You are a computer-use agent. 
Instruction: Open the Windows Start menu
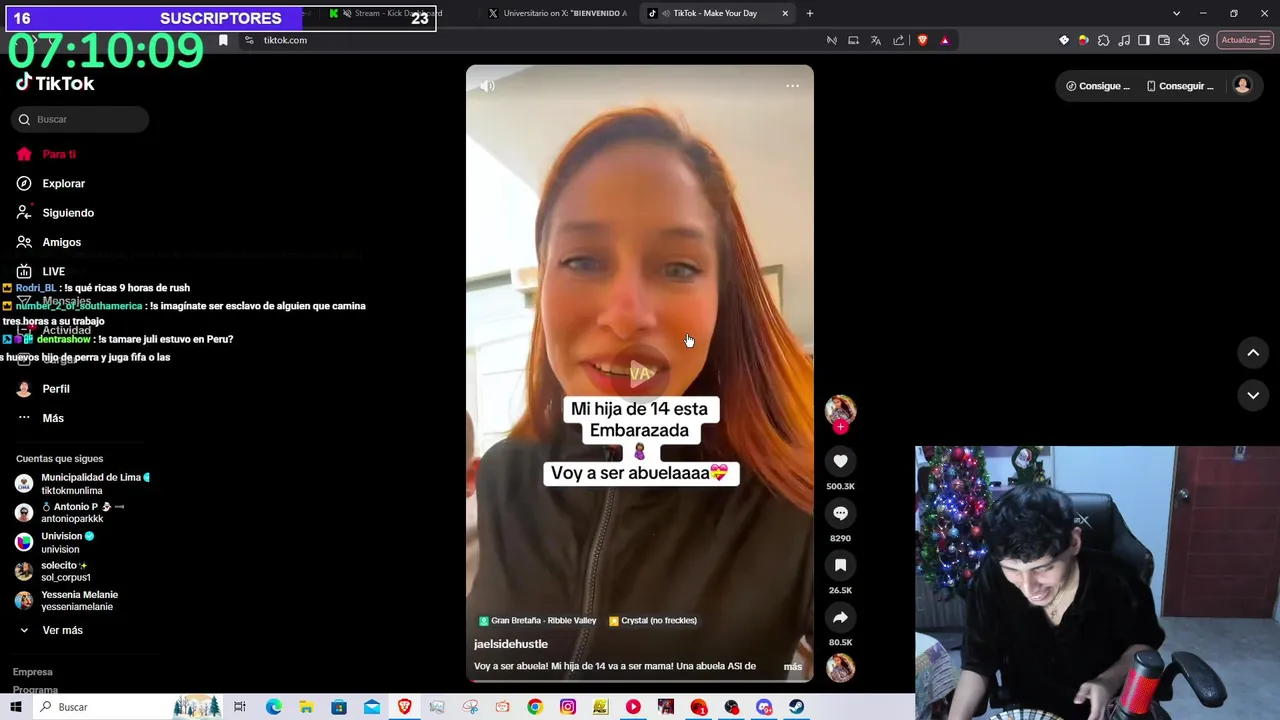click(16, 707)
